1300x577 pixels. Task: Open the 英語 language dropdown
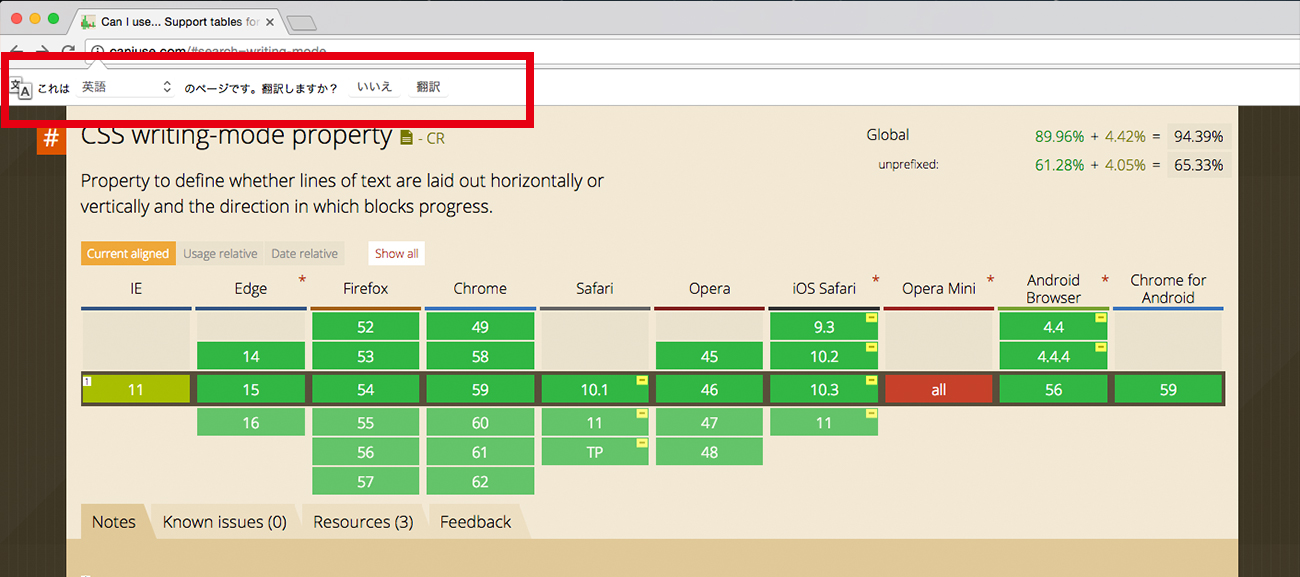(x=127, y=87)
